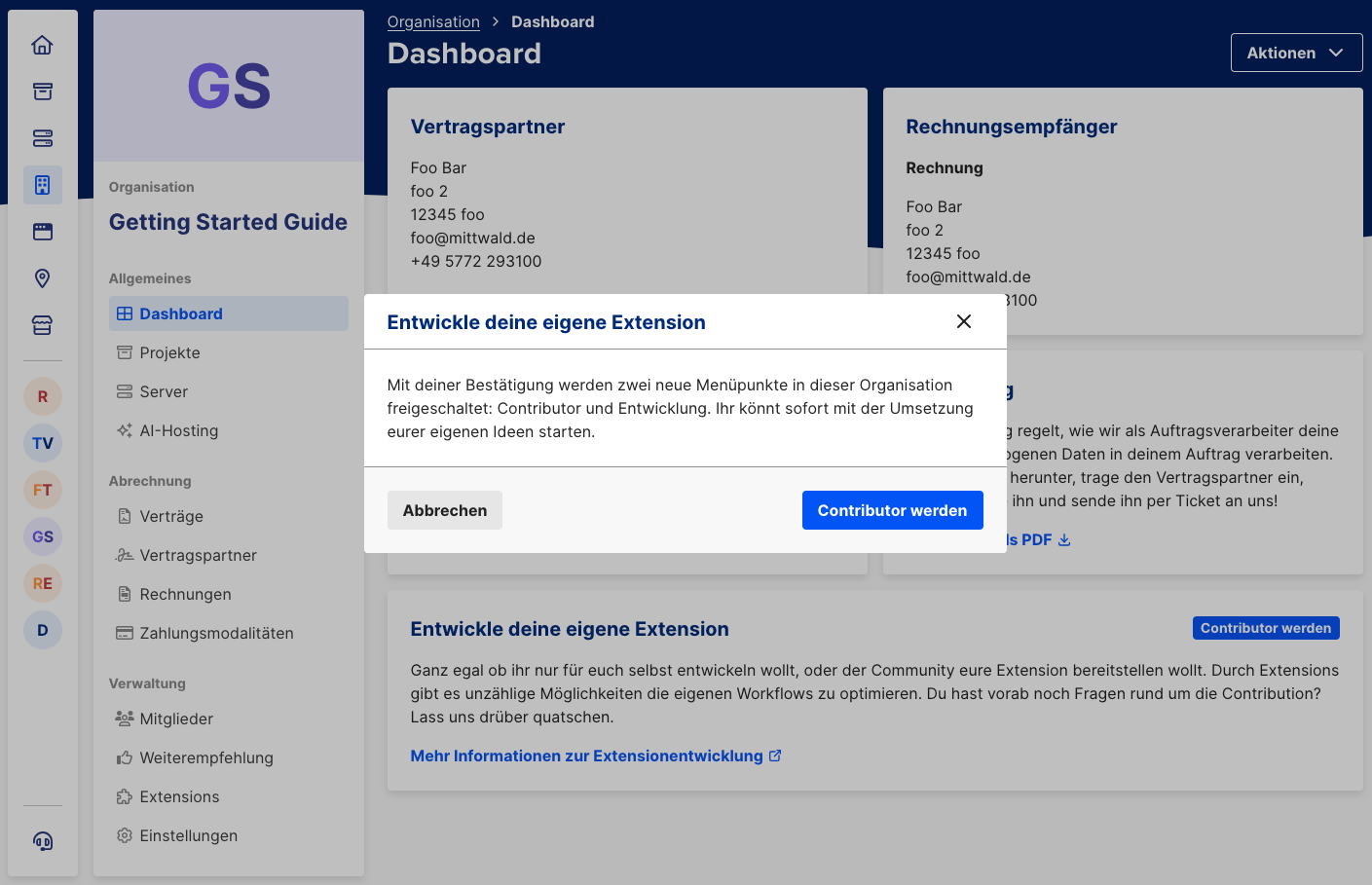
Task: Close the extension dialog with X
Action: pos(963,321)
